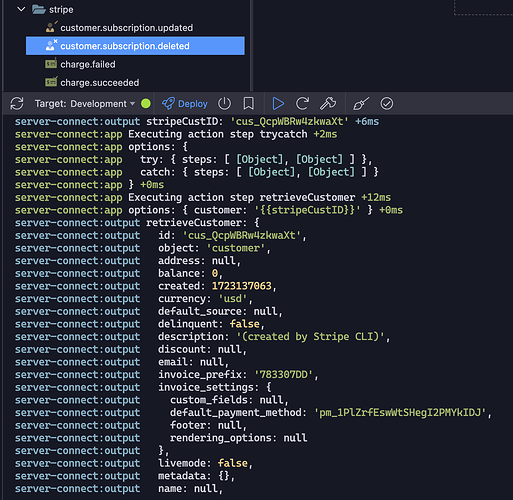Click the 'catch: { steps:' log line

pos(196,172)
